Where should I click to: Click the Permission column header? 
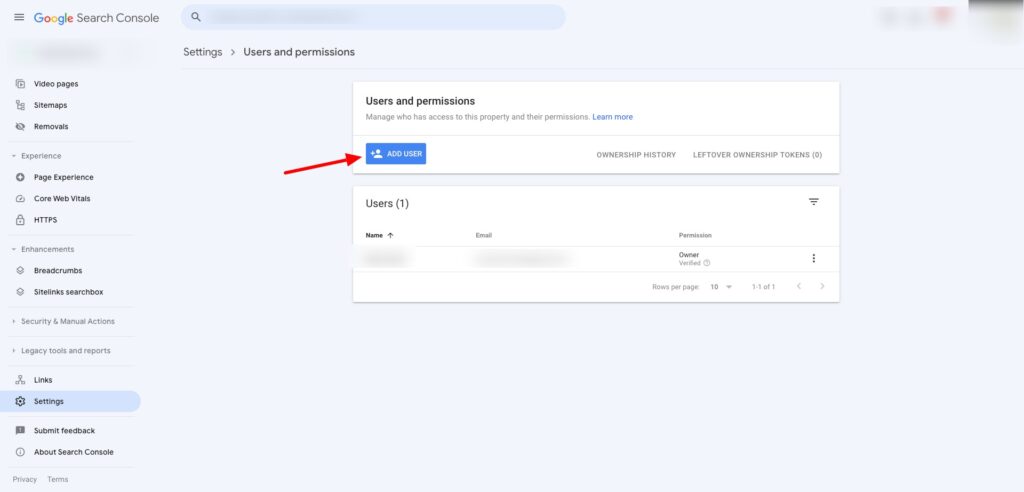tap(696, 235)
